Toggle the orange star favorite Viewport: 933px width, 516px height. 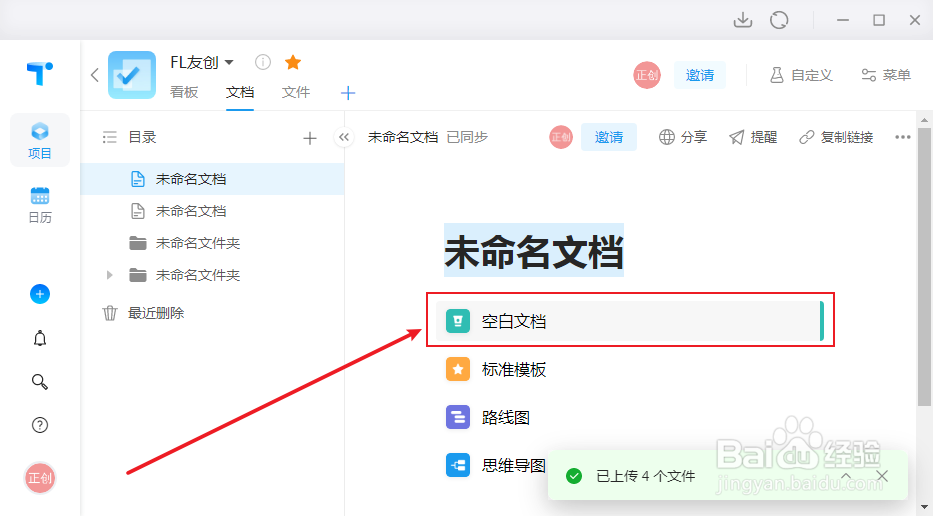[x=293, y=62]
